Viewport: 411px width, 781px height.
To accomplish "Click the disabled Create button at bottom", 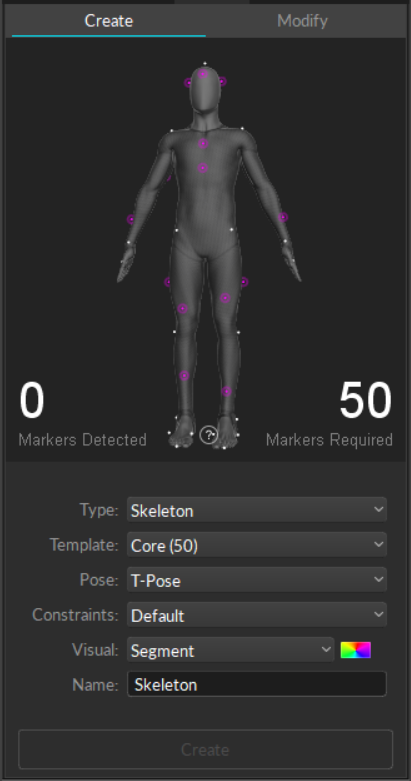I will click(205, 749).
